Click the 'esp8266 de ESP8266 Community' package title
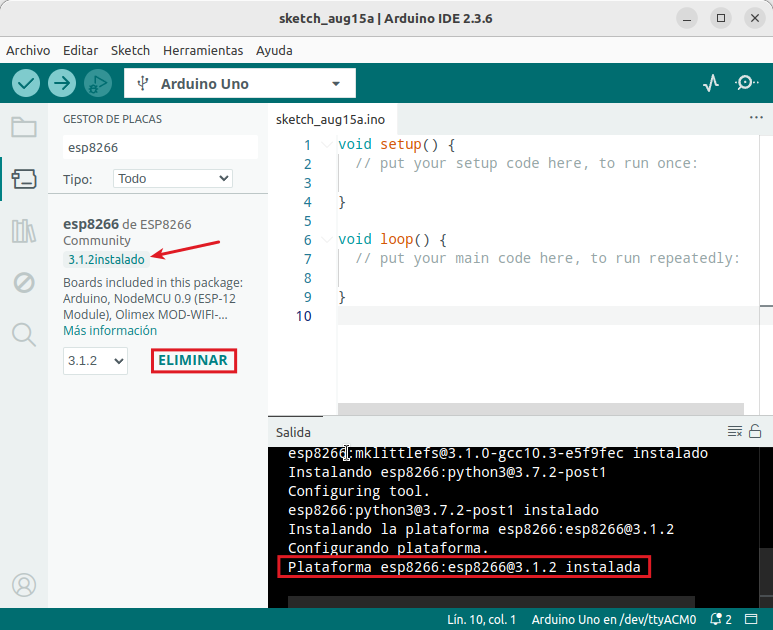Viewport: 773px width, 630px height. pos(127,232)
